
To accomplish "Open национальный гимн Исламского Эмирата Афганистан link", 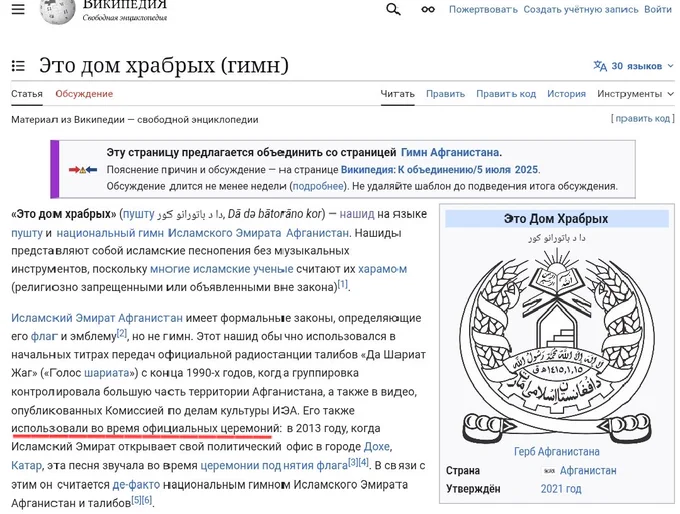I will point(203,233).
